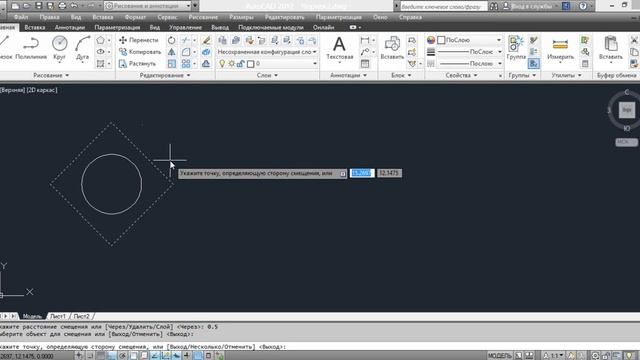Open the Размеры menu
Screen dimensions: 640x360
(x=241, y=17)
